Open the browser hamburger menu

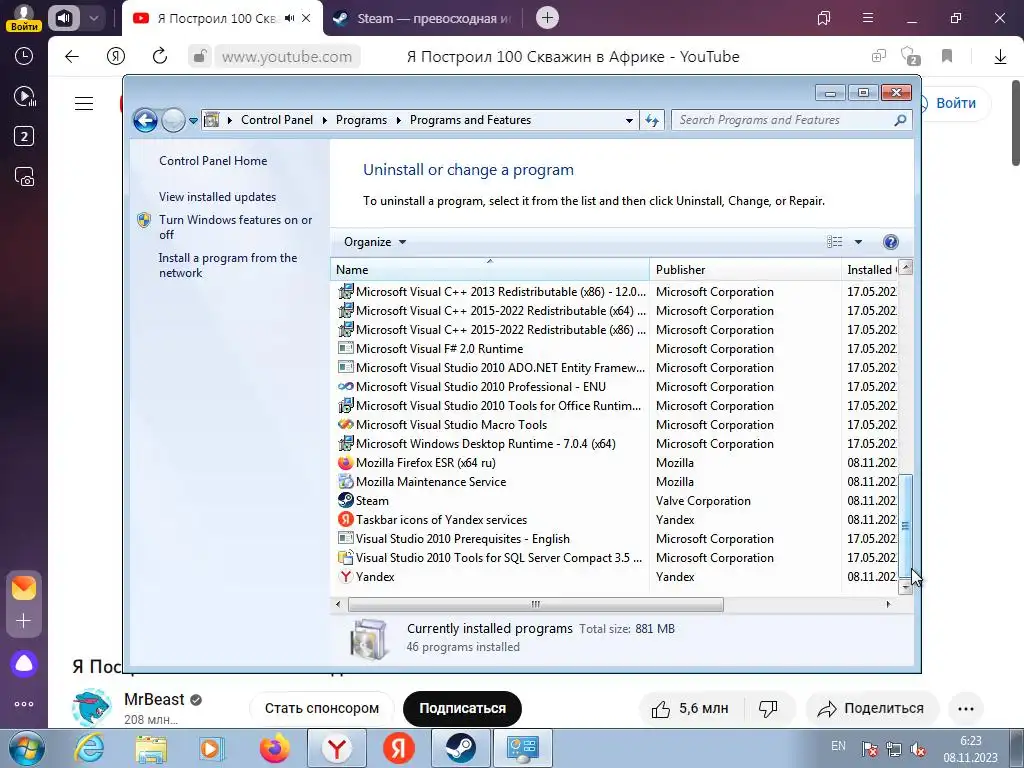coord(867,18)
